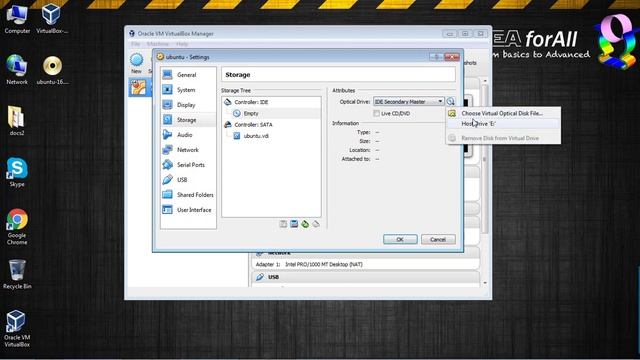Open the Recycle Bin
Screen dimensions: 640x360
[17, 274]
